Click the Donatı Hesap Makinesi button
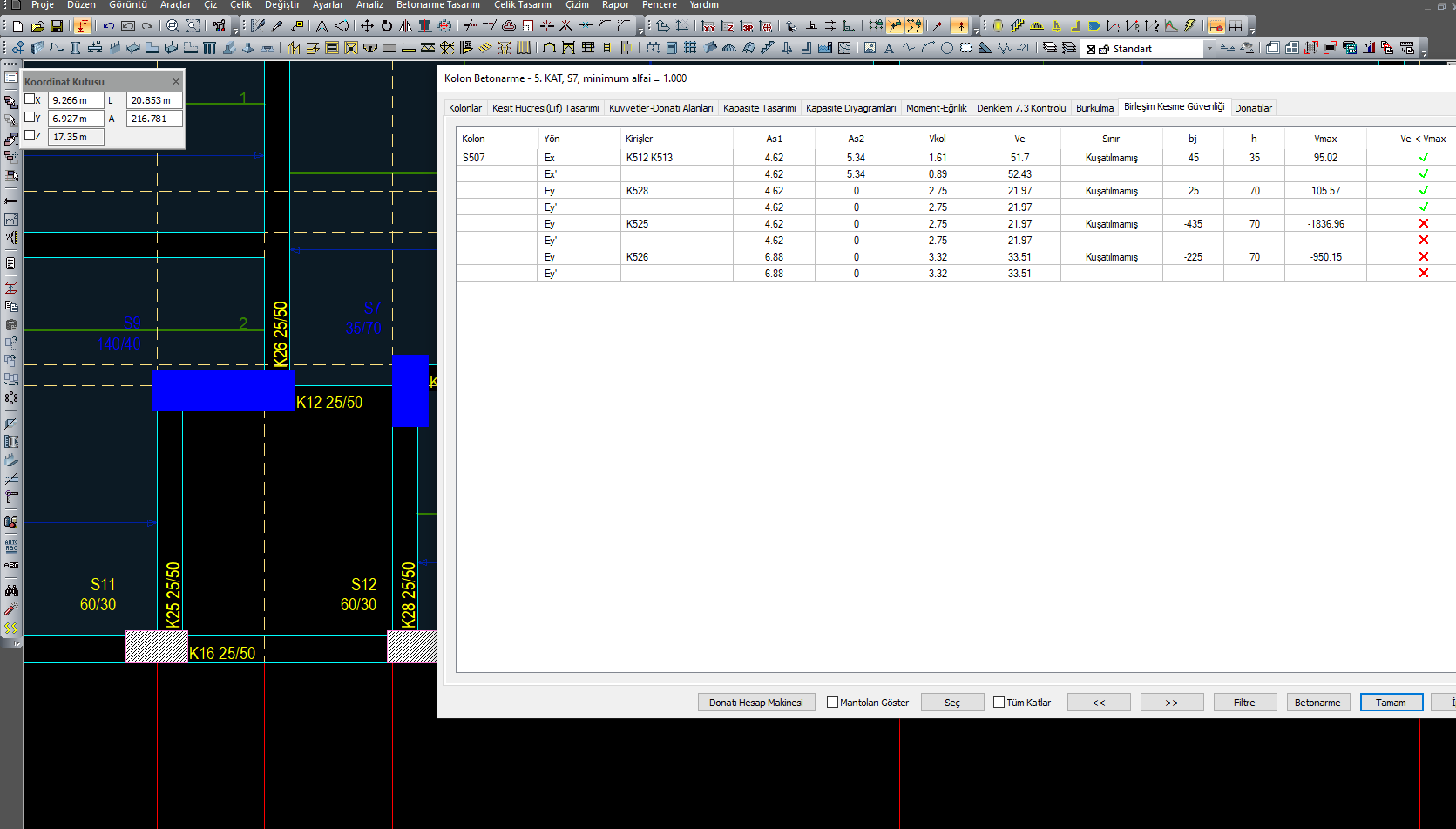Image resolution: width=1456 pixels, height=829 pixels. pyautogui.click(x=755, y=703)
